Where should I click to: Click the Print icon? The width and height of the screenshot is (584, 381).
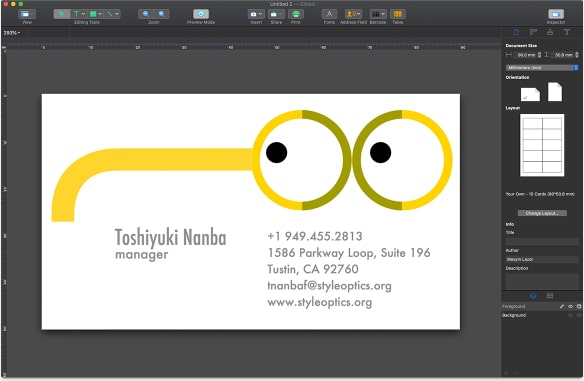296,14
